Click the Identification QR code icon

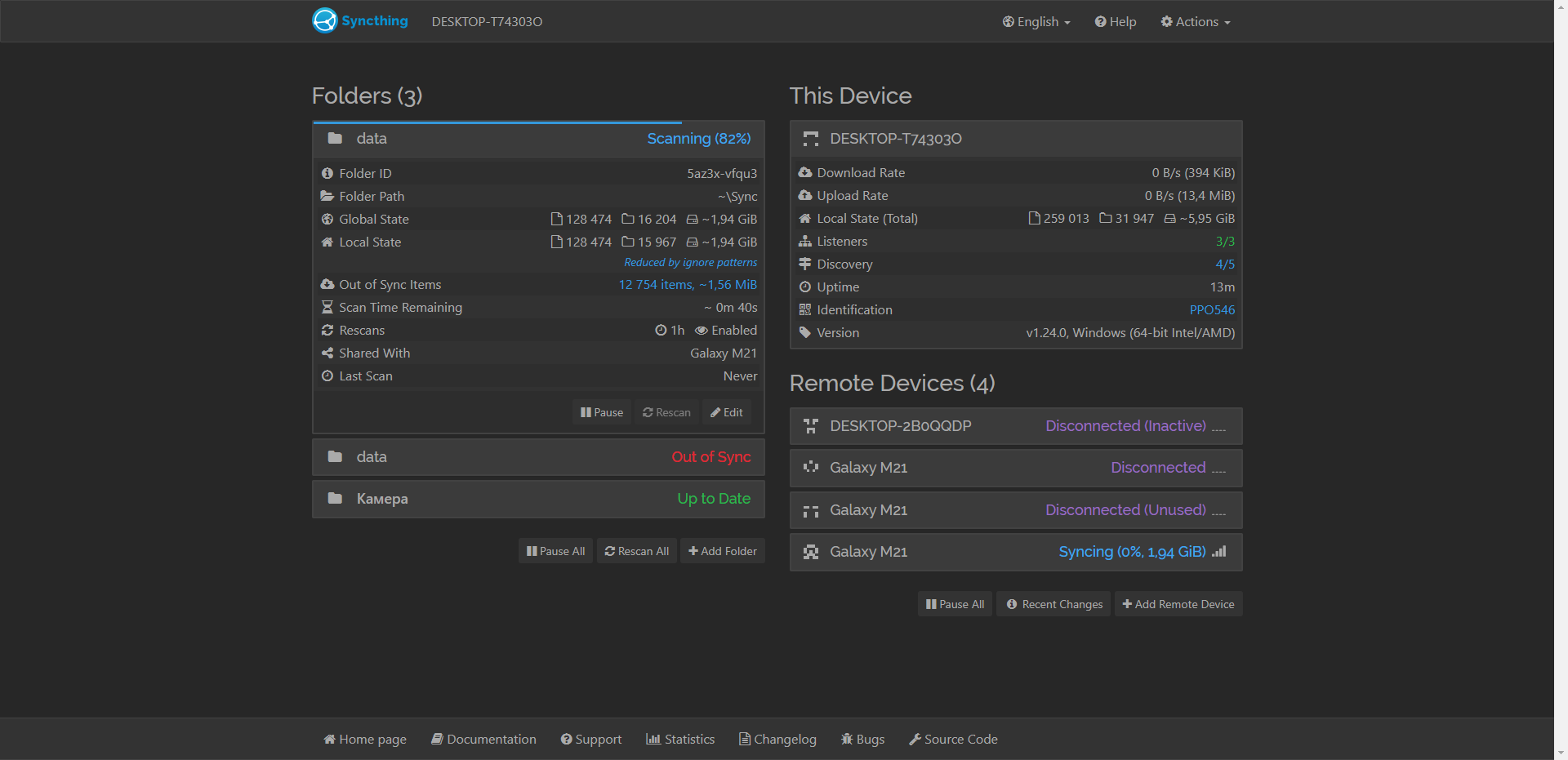click(805, 310)
